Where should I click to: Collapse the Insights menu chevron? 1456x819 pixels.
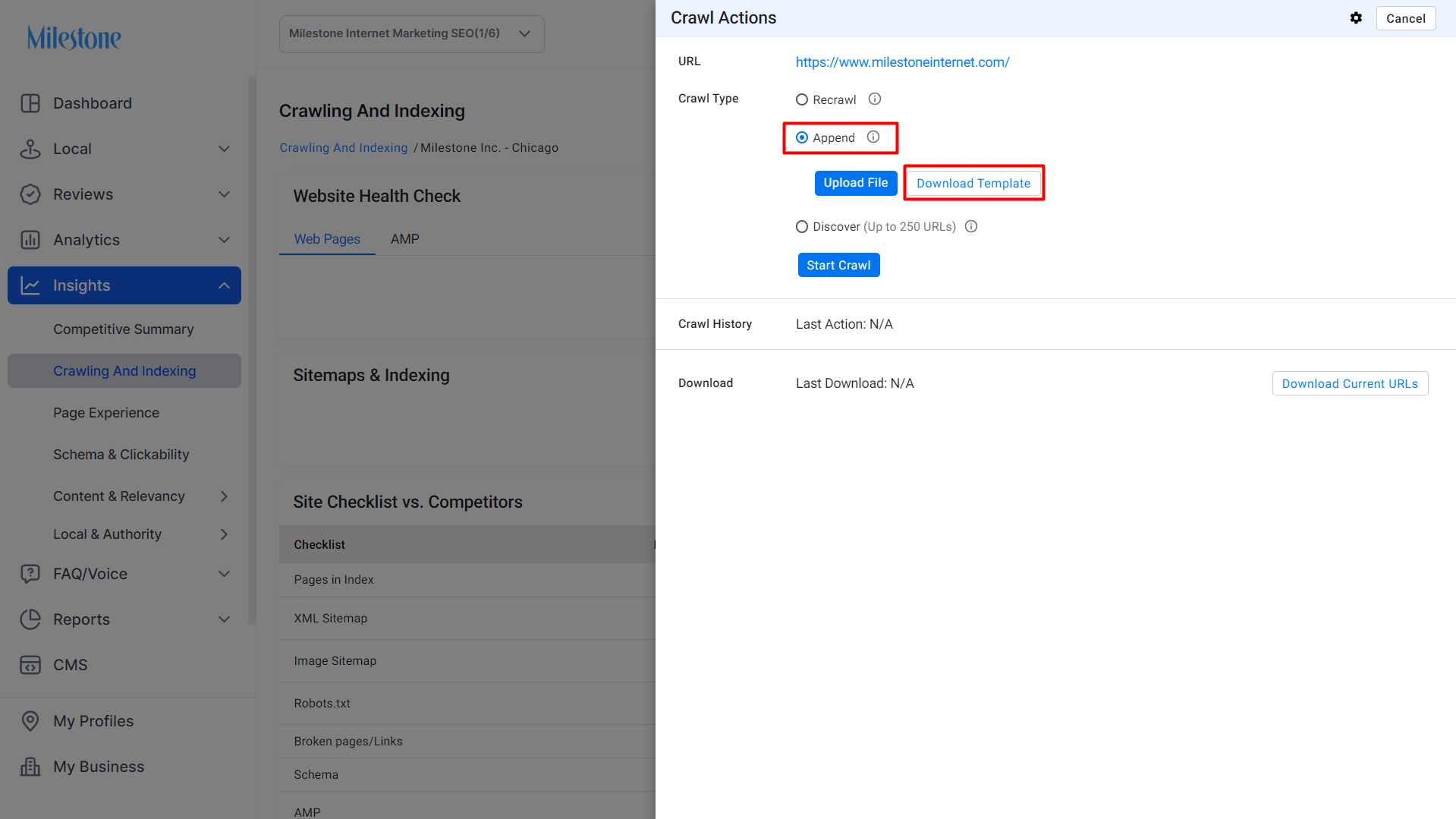(x=224, y=285)
